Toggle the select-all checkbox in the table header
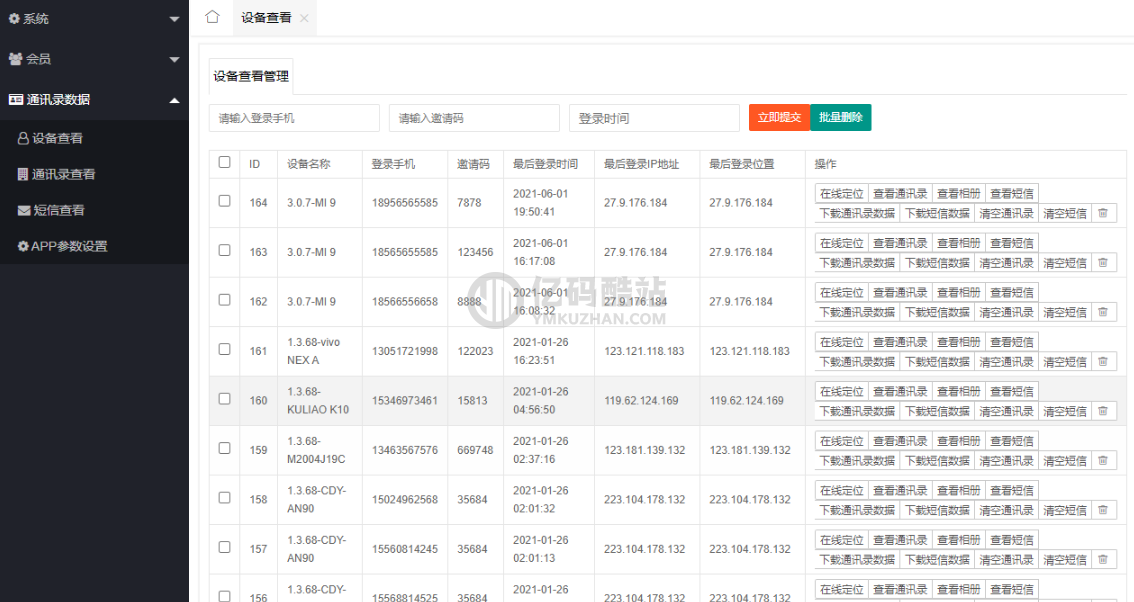Viewport: 1134px width, 602px height. coord(224,162)
